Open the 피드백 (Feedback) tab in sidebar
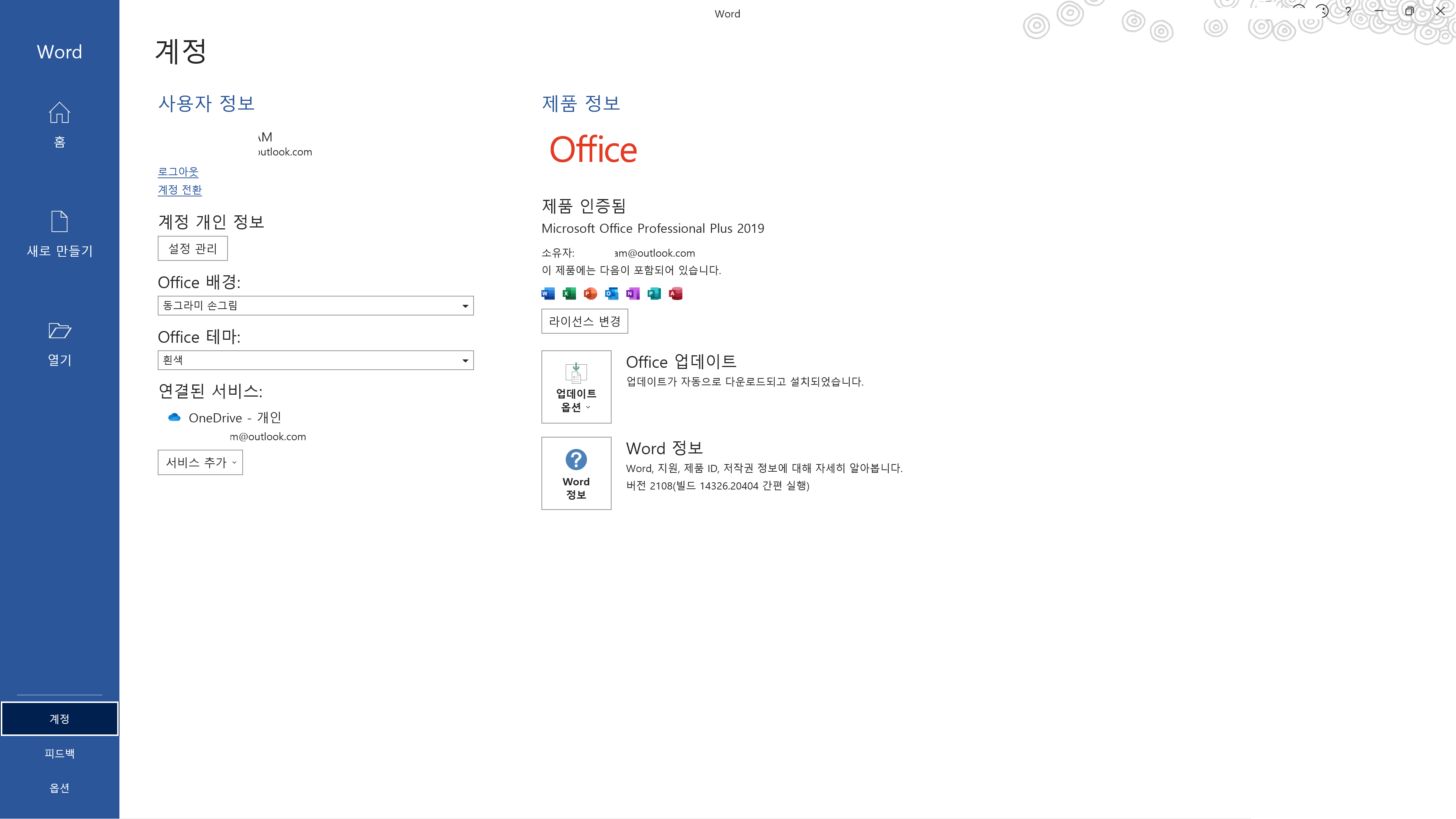This screenshot has width=1456, height=819. [60, 753]
